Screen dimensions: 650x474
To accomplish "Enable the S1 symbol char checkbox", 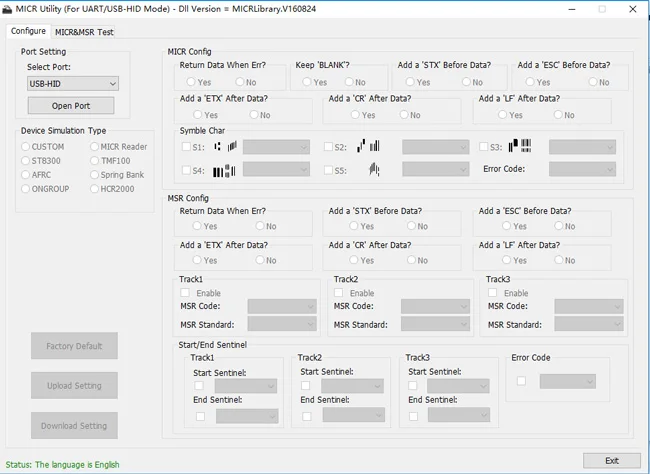I will (186, 147).
